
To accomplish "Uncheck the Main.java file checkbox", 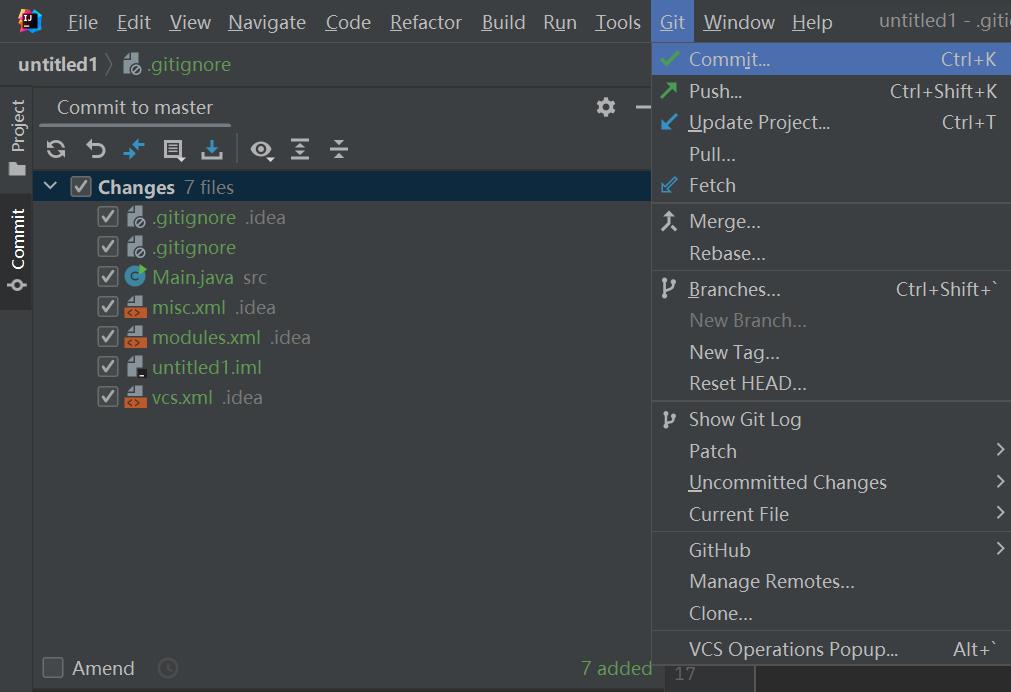I will tap(108, 277).
